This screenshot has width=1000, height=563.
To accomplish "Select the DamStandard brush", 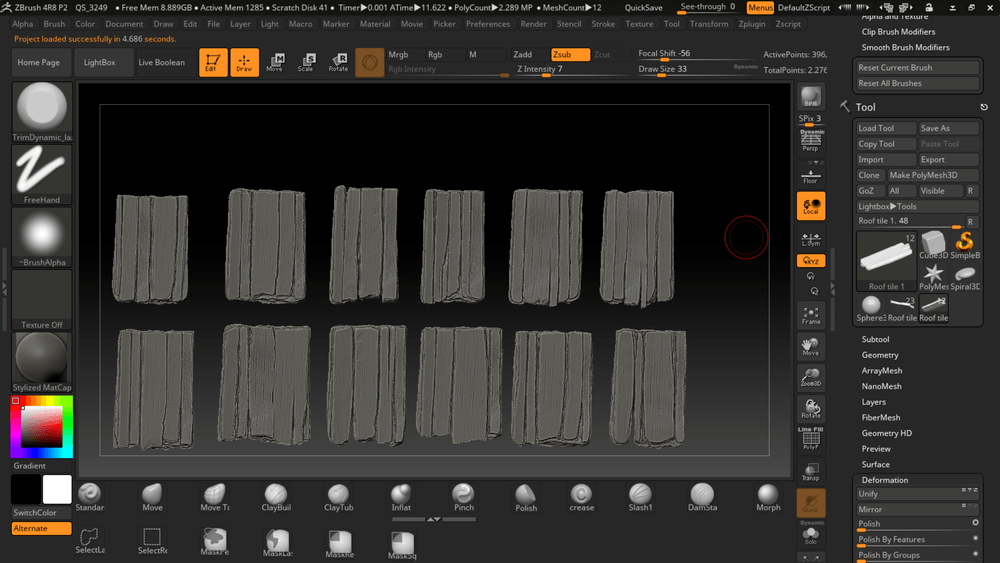I will click(702, 496).
